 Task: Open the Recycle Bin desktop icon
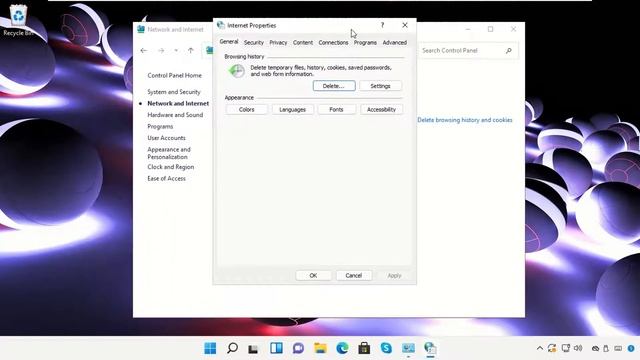(x=18, y=20)
